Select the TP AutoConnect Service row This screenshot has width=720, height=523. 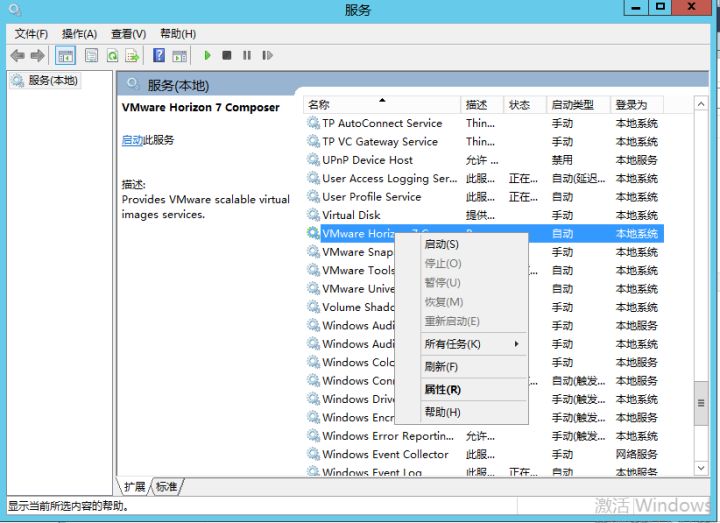click(x=484, y=123)
